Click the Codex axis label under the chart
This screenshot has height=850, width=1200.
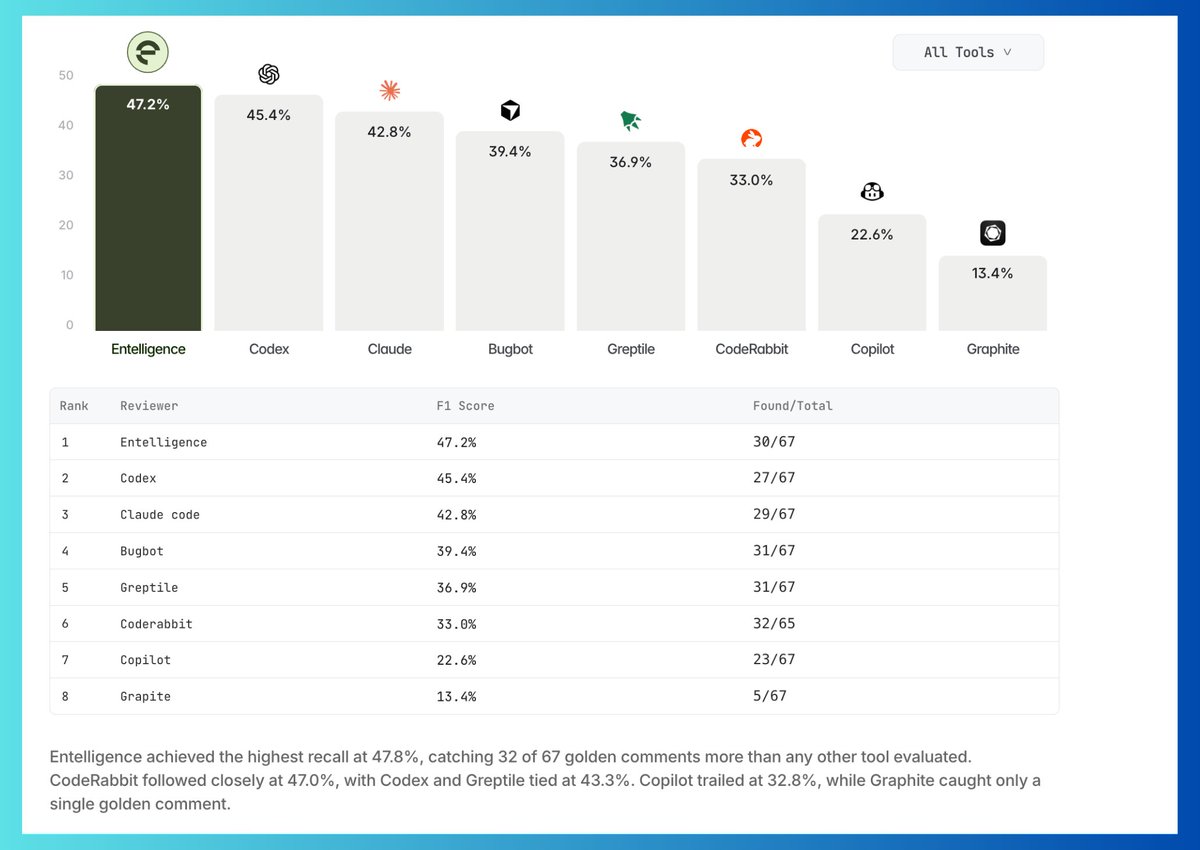[269, 349]
